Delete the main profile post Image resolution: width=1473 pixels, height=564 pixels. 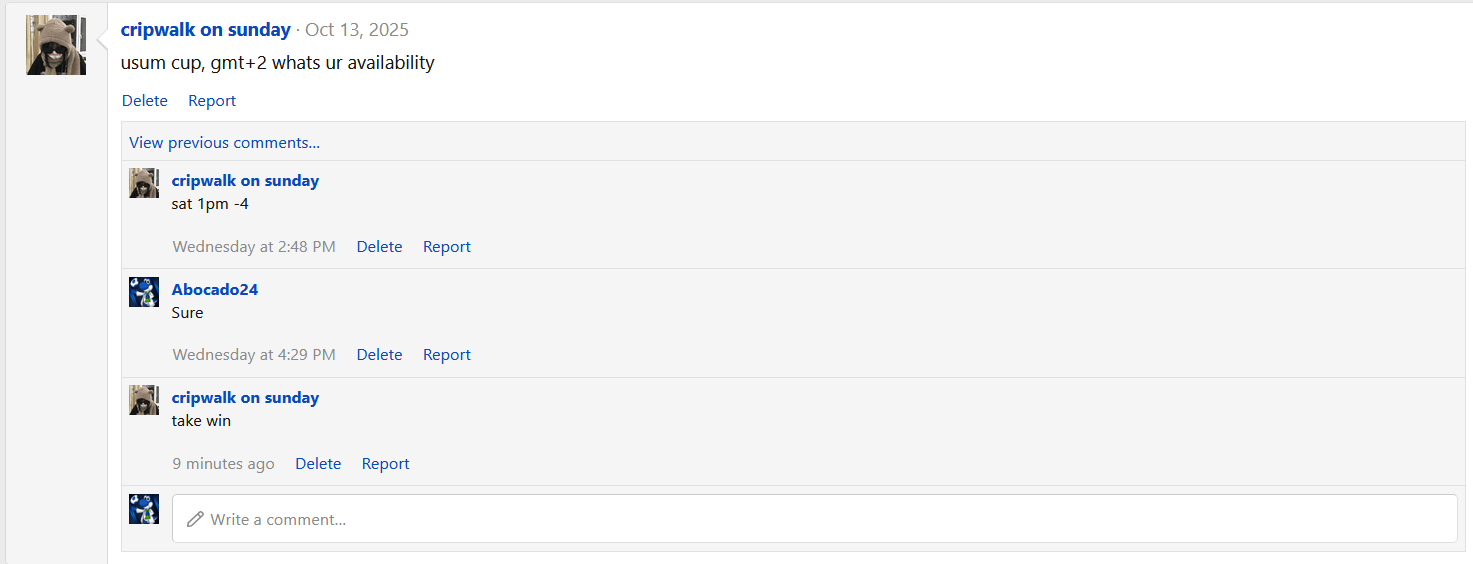[x=145, y=101]
